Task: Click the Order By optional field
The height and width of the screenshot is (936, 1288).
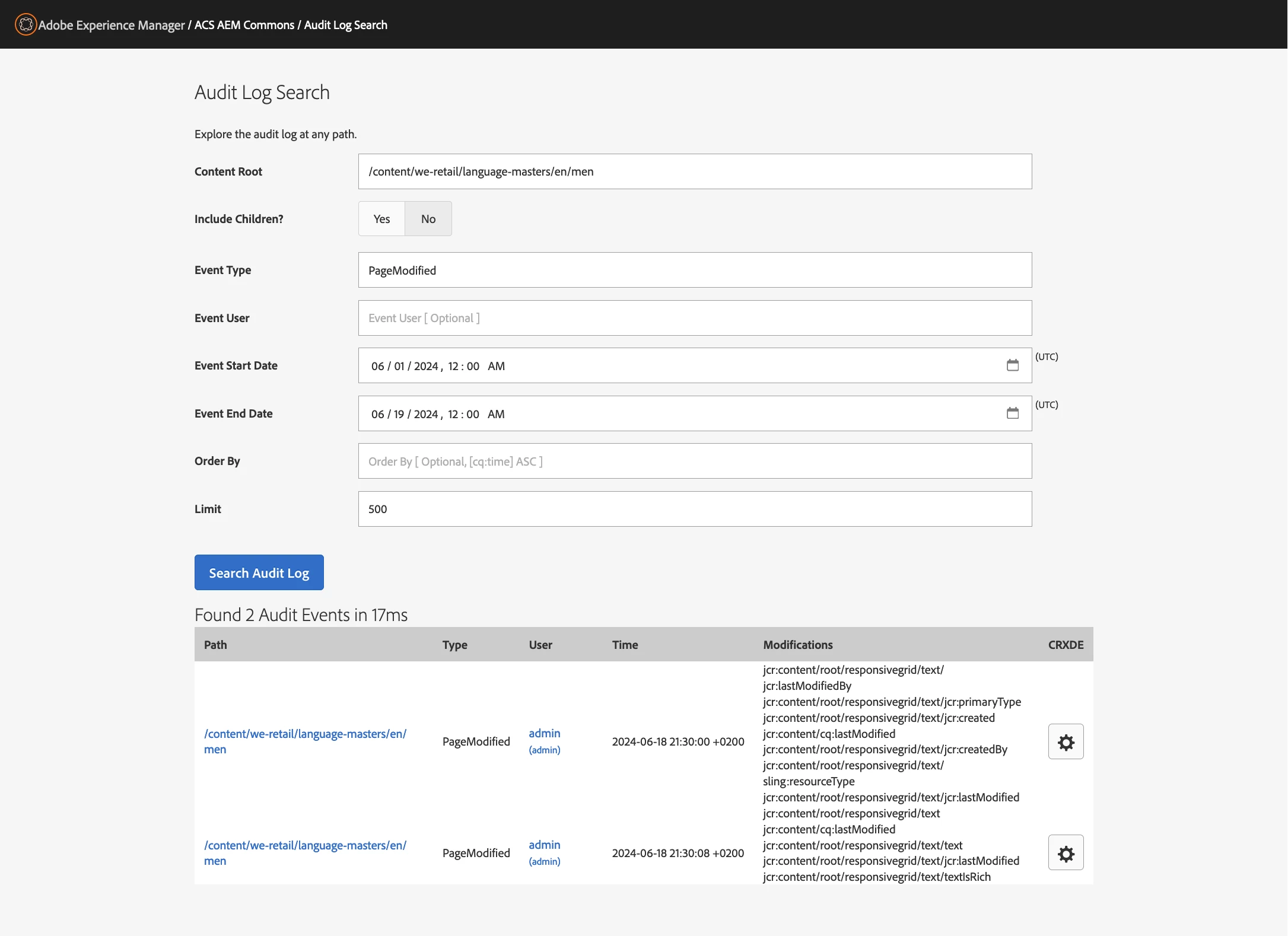Action: 694,461
